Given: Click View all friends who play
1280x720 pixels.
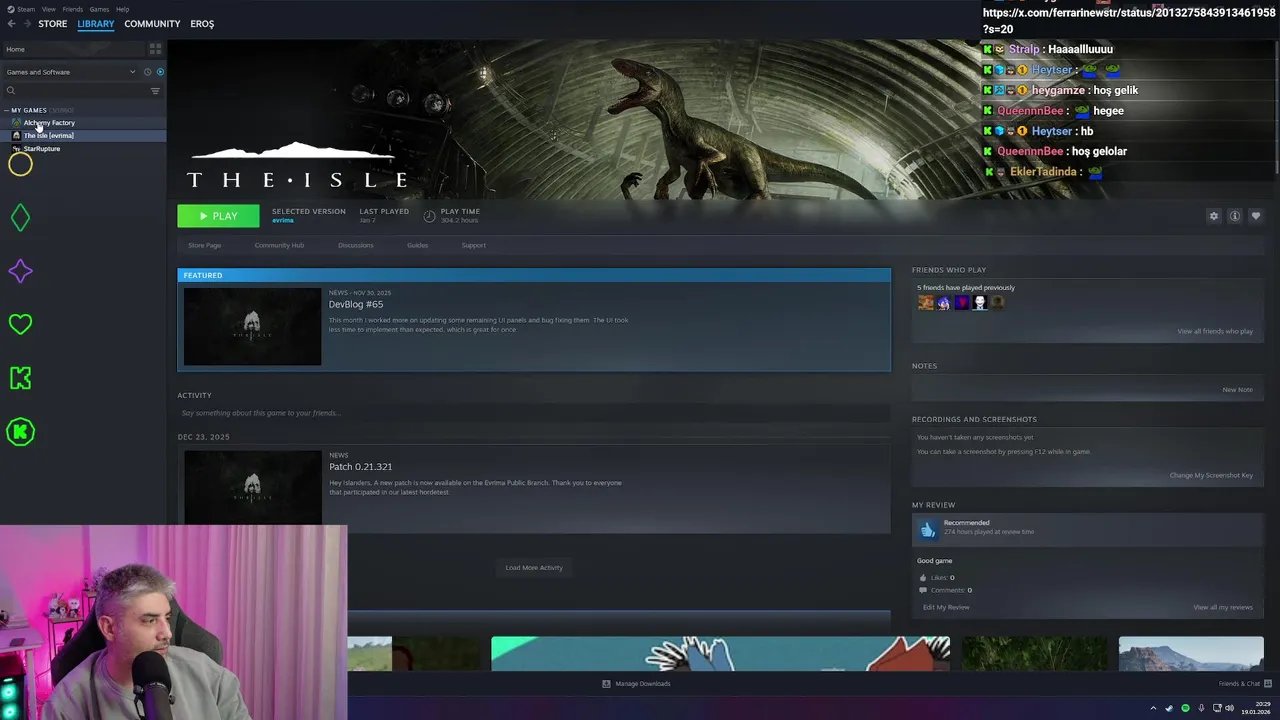Looking at the screenshot, I should tap(1215, 331).
